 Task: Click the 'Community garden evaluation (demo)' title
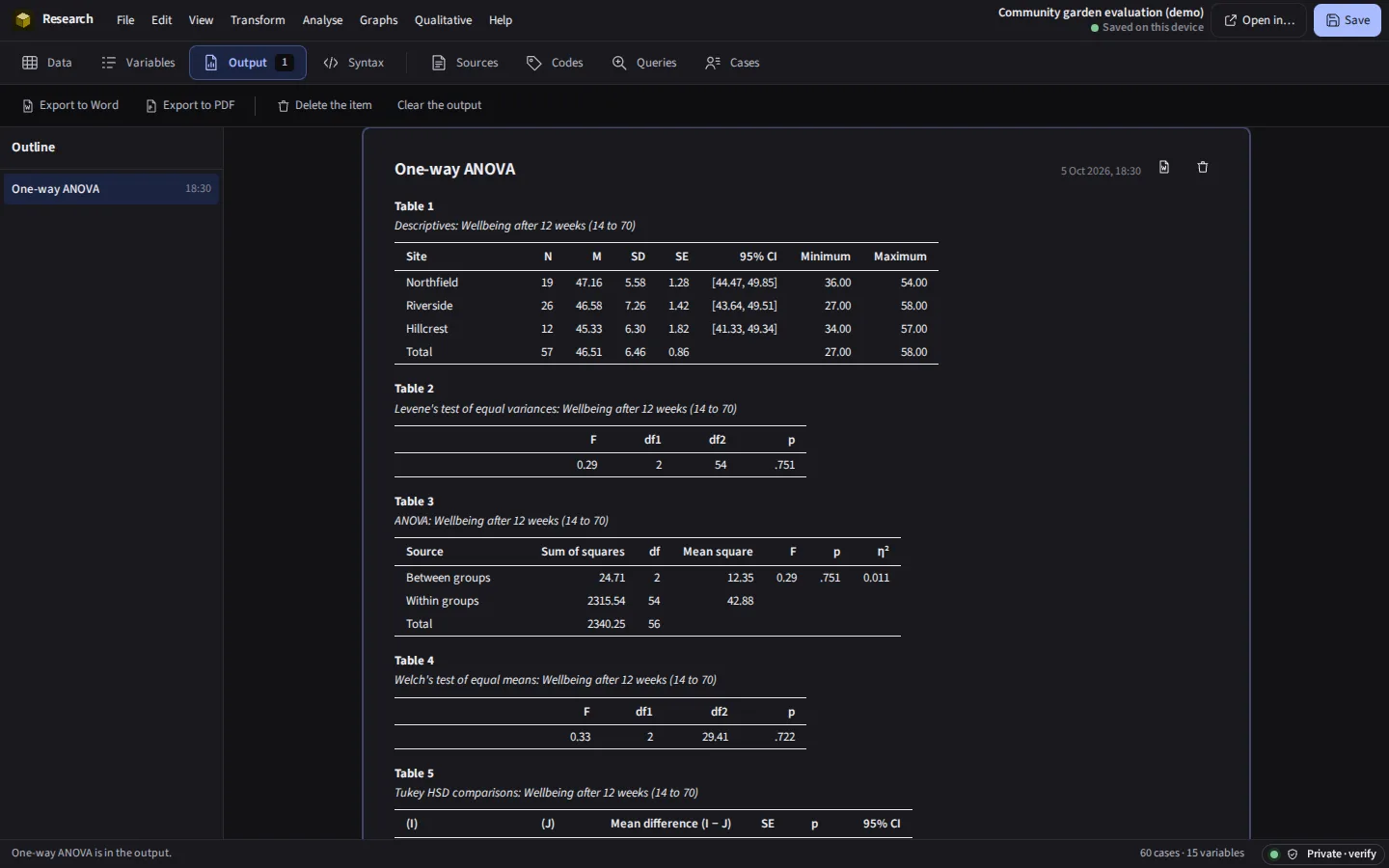1101,13
